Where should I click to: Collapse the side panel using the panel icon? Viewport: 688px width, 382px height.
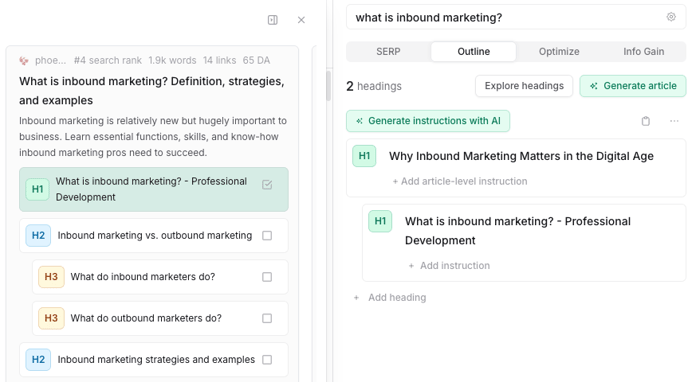click(272, 20)
